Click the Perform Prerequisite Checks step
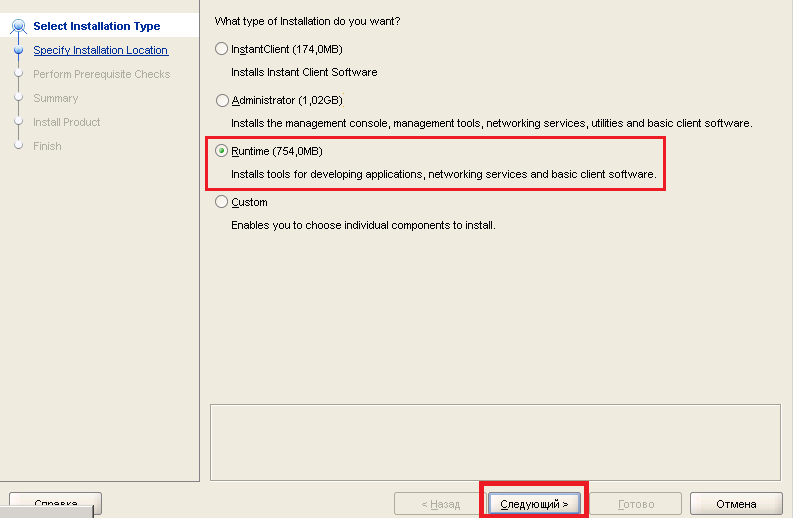This screenshot has width=793, height=518. click(x=102, y=74)
